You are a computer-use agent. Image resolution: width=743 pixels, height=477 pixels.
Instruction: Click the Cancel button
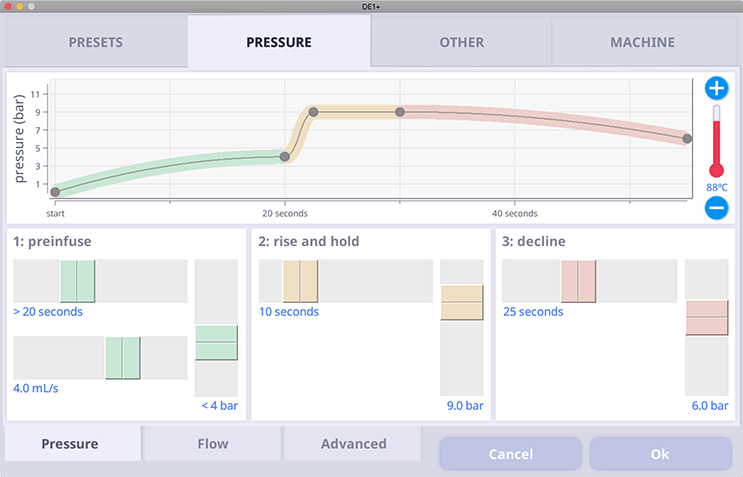tap(511, 454)
